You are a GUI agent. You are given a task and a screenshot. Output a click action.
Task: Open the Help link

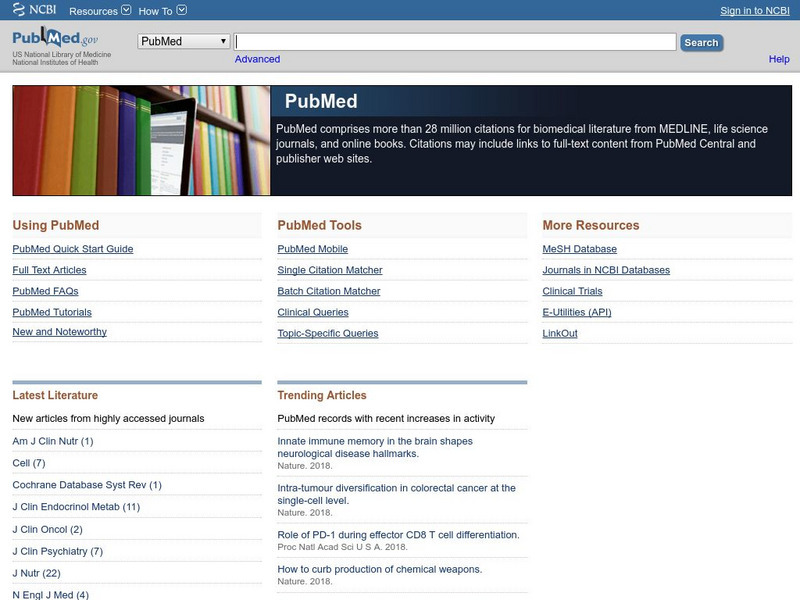coord(779,59)
